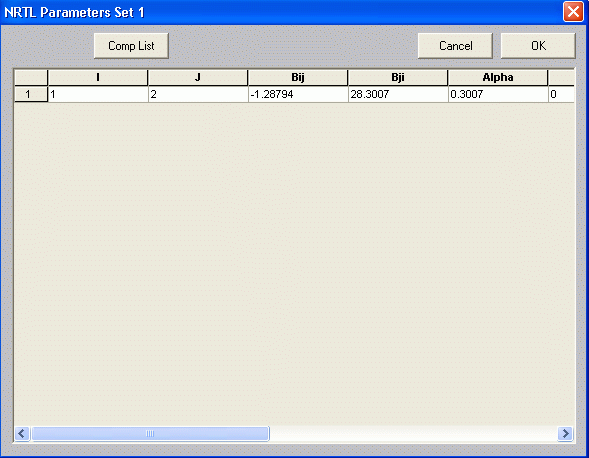
Task: Open the Comp List button
Action: (131, 46)
